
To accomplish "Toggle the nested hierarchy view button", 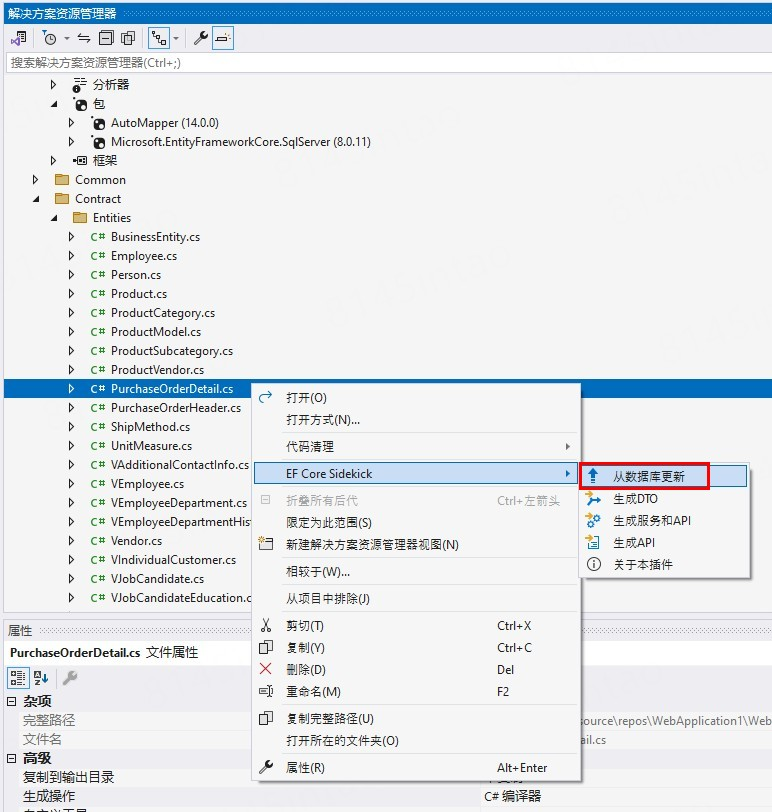I will [158, 38].
